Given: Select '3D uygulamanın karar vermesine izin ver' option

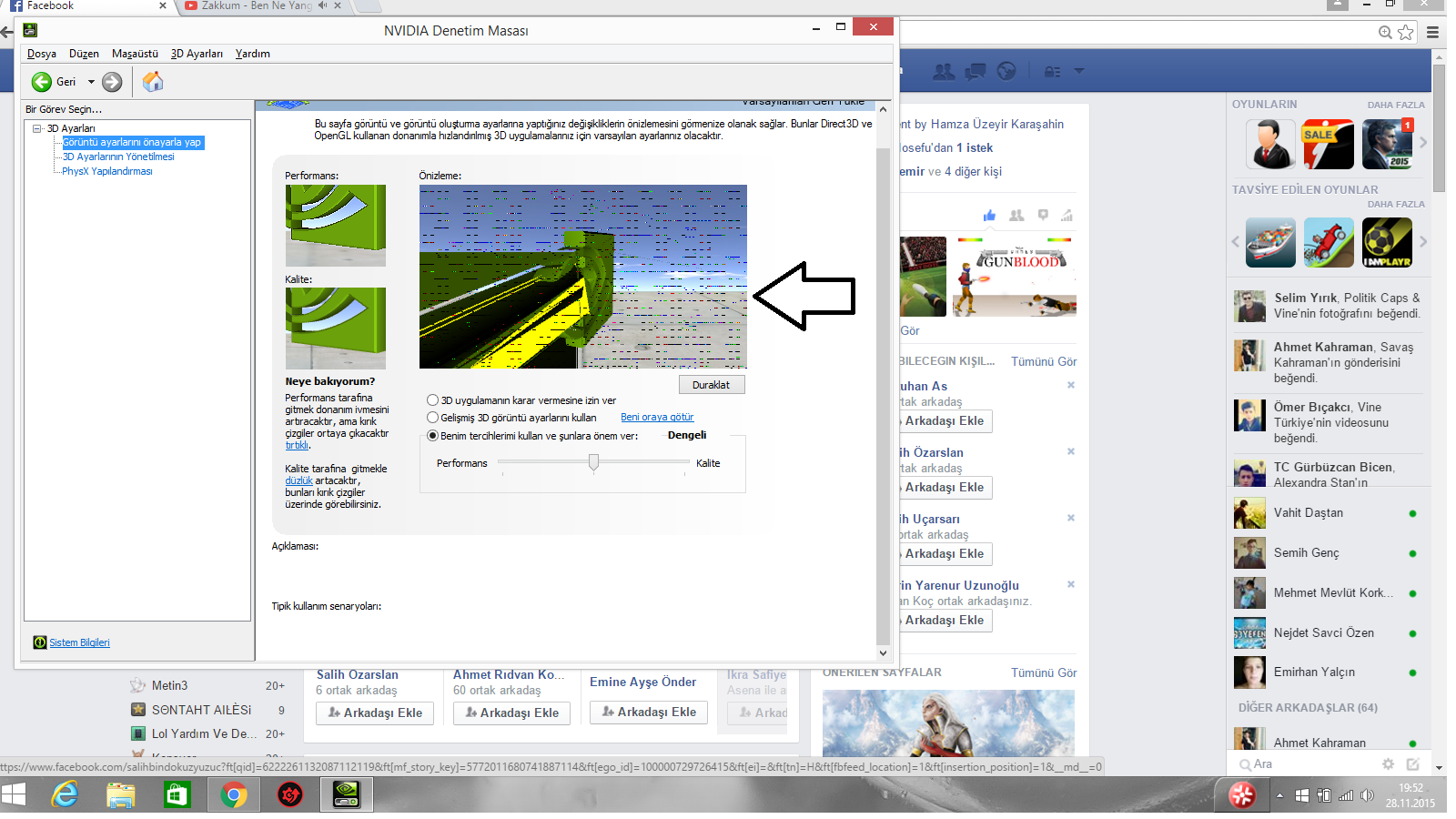Looking at the screenshot, I should point(433,400).
